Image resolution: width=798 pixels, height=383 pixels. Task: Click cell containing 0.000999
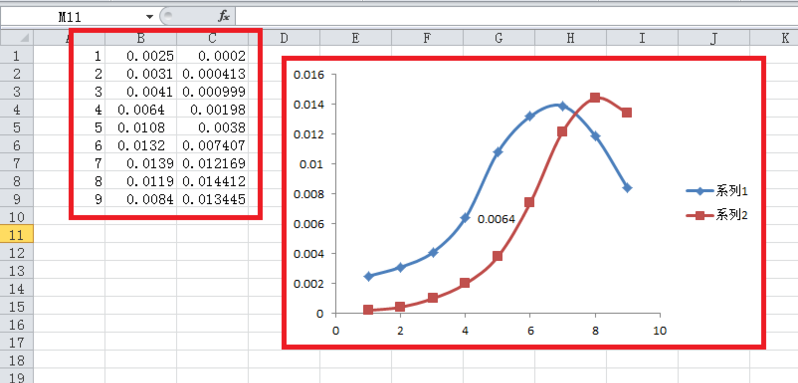pos(212,92)
